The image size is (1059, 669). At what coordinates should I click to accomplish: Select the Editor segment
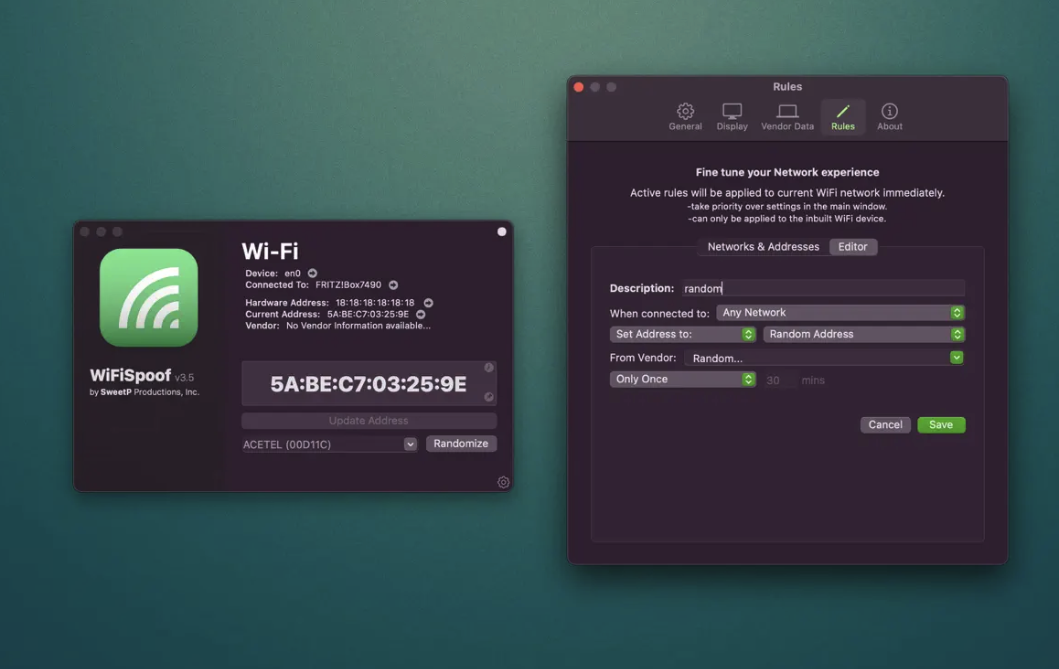coord(852,246)
